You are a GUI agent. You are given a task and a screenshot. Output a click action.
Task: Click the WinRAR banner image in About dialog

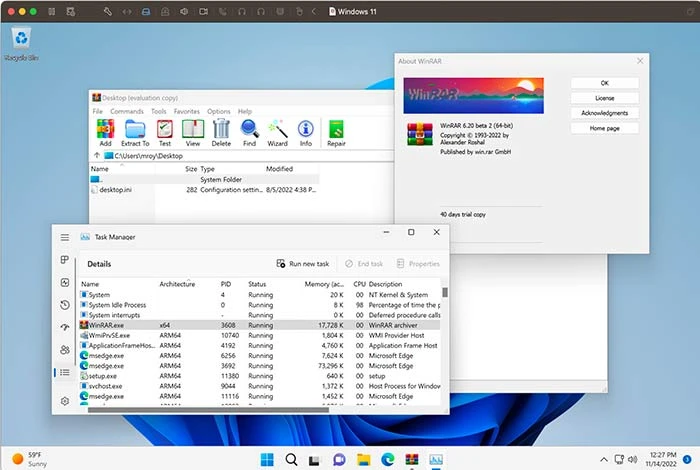[x=473, y=96]
